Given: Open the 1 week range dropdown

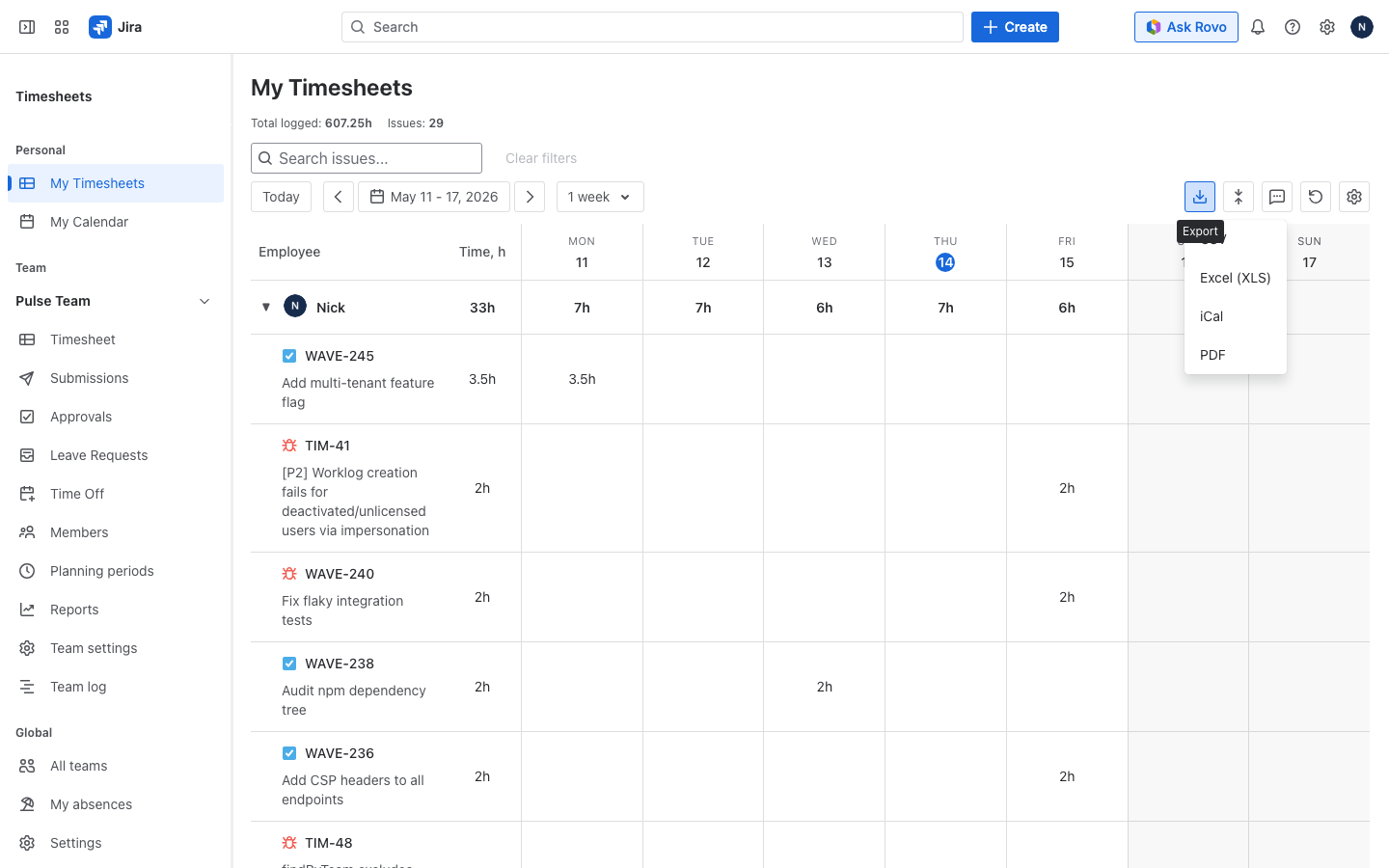Looking at the screenshot, I should tap(600, 197).
